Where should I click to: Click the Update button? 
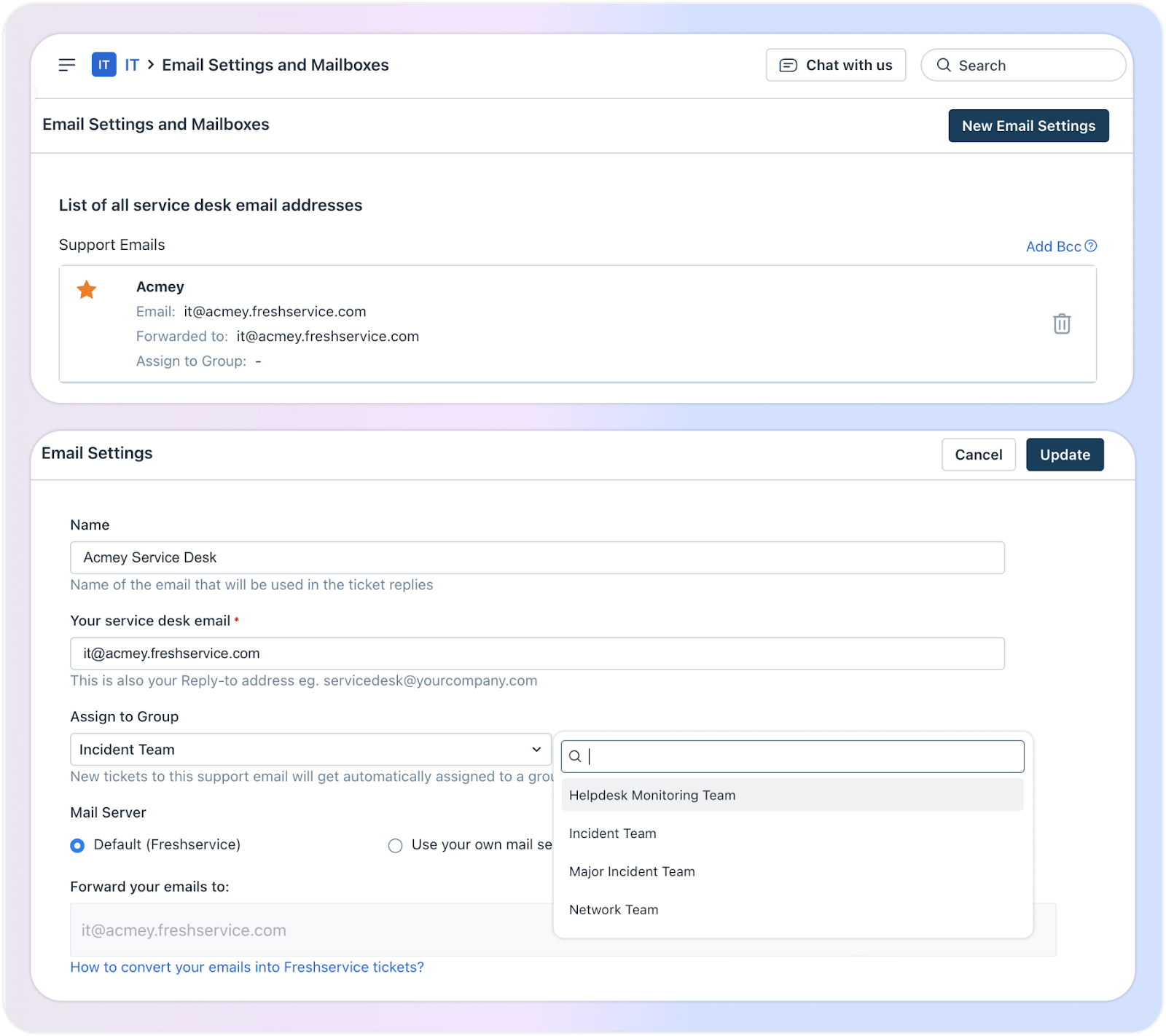pyautogui.click(x=1065, y=455)
